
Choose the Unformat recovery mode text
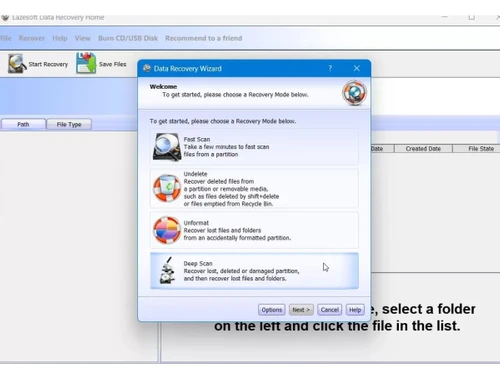point(237,230)
